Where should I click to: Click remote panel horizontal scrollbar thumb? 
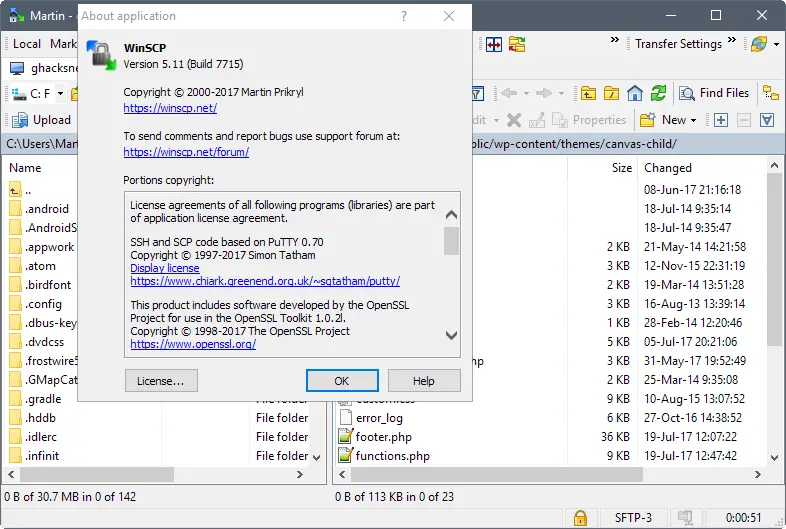tap(497, 474)
